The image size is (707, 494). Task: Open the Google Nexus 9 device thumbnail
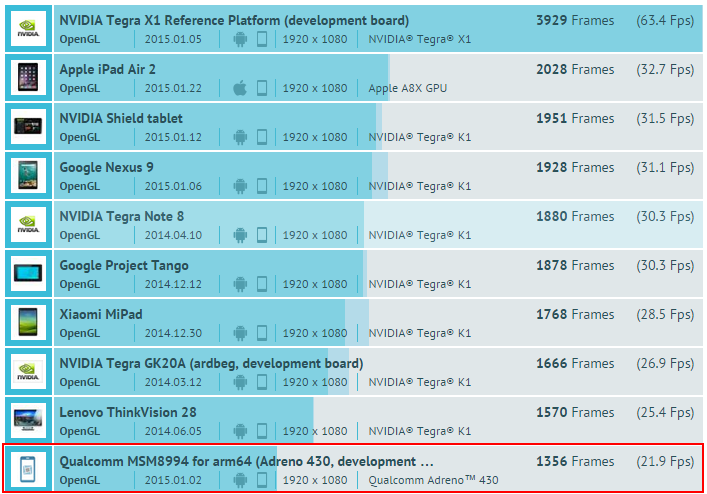(x=28, y=176)
